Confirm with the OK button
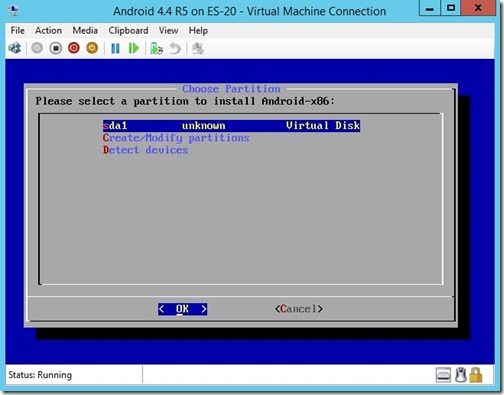 [182, 309]
